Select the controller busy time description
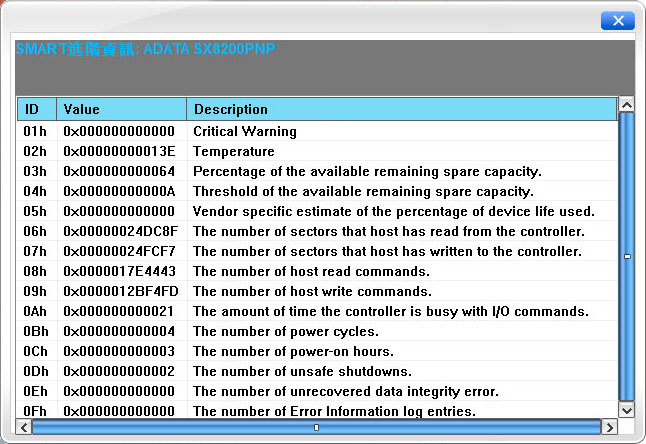Image resolution: width=646 pixels, height=444 pixels. (x=391, y=311)
